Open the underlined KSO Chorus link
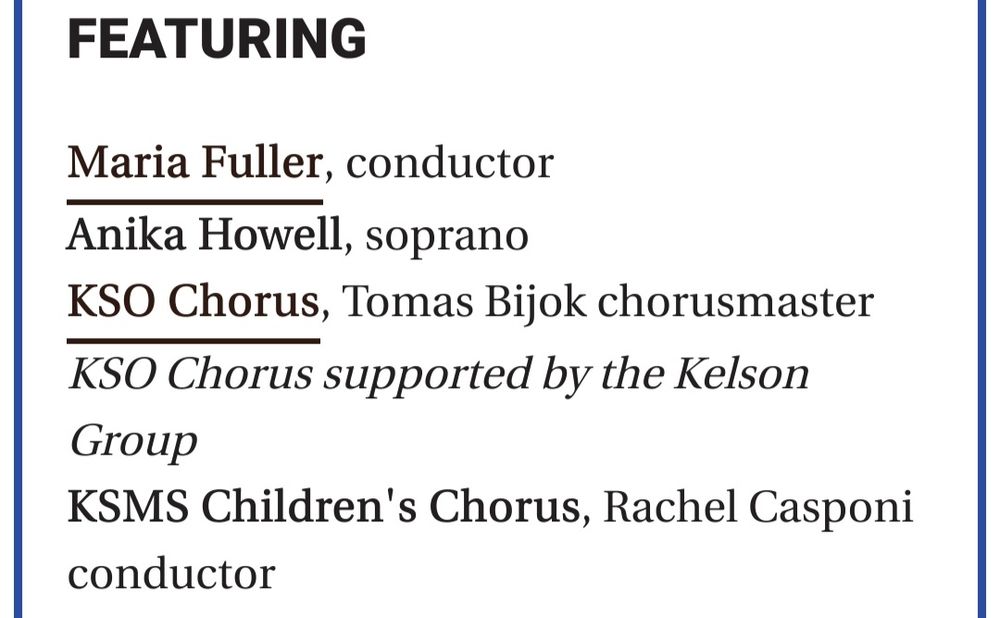Image resolution: width=1000 pixels, height=618 pixels. 193,301
